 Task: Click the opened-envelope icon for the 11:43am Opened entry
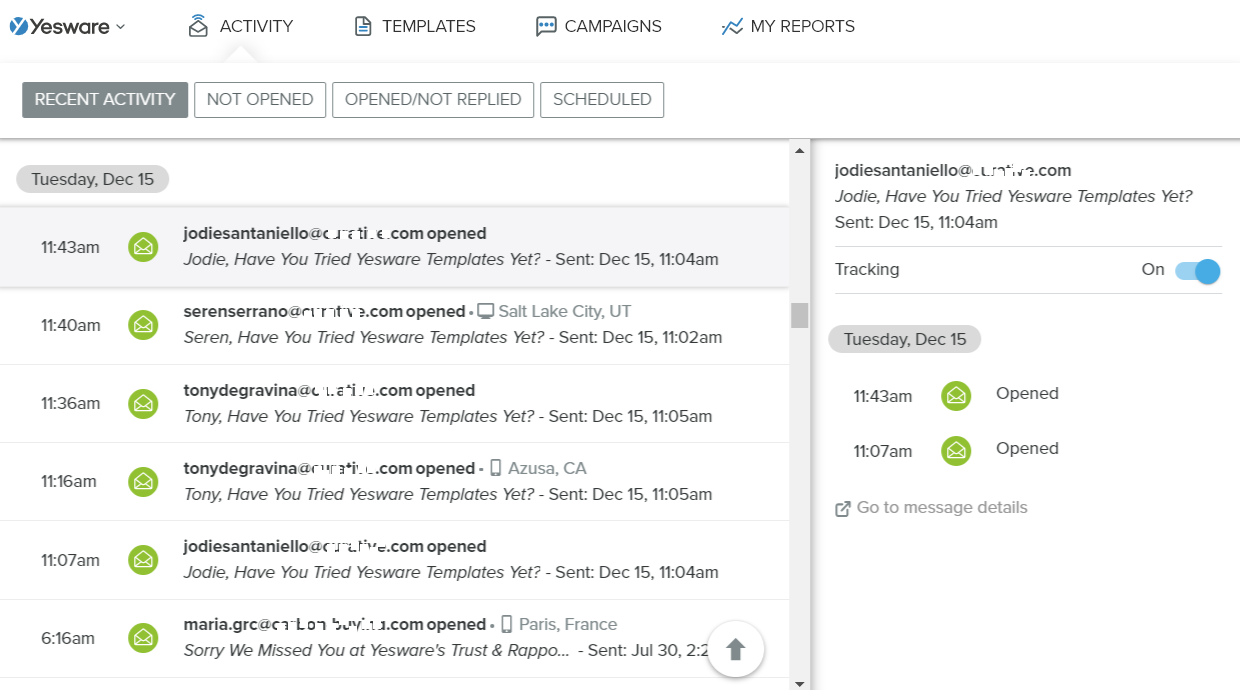click(956, 396)
